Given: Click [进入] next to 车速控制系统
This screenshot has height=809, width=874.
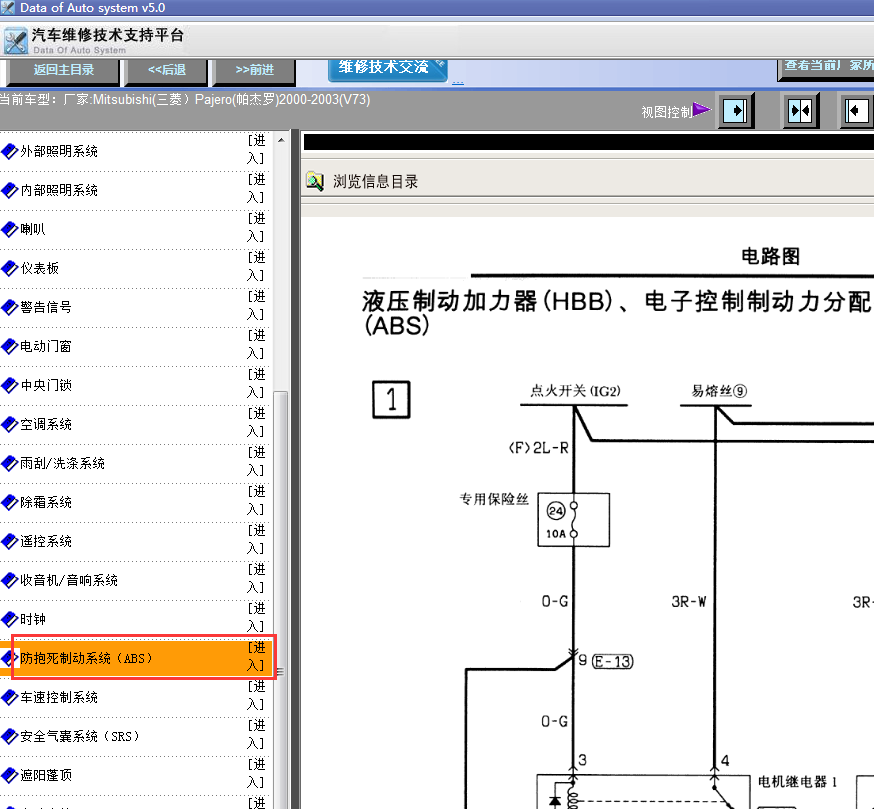Looking at the screenshot, I should tap(256, 696).
